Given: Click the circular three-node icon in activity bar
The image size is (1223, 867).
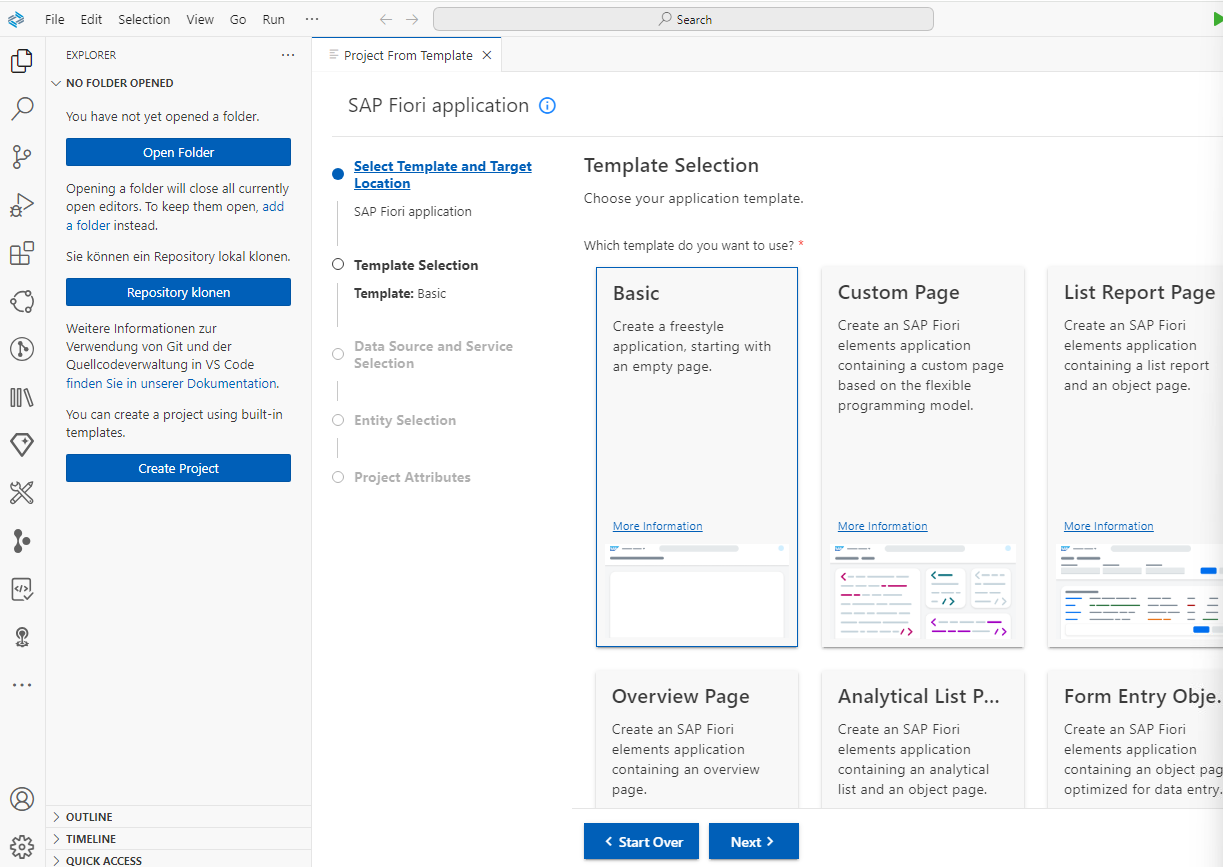Looking at the screenshot, I should click(21, 301).
